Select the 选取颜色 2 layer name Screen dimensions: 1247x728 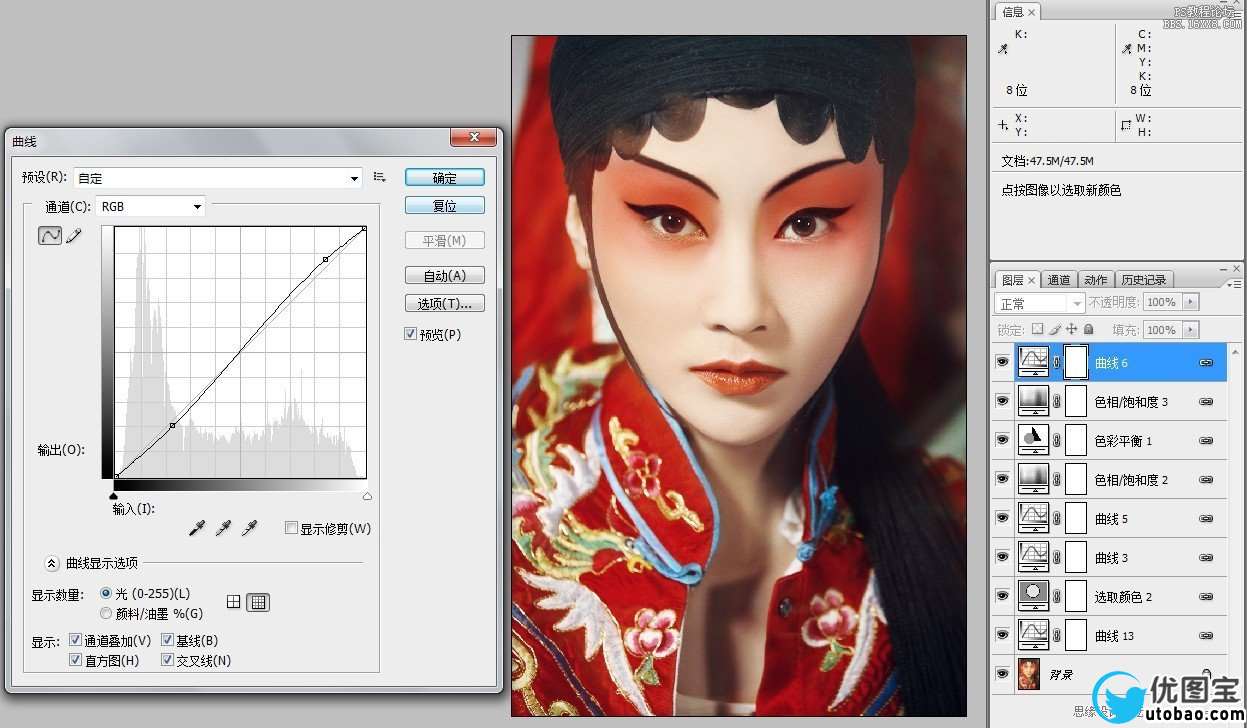(1123, 597)
